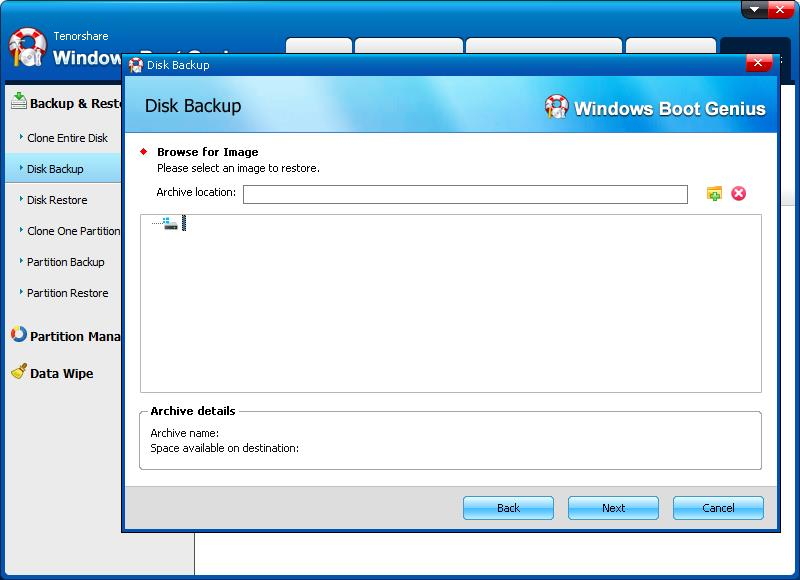Image resolution: width=800 pixels, height=580 pixels.
Task: Open the Data Wipe section
Action: pyautogui.click(x=61, y=373)
